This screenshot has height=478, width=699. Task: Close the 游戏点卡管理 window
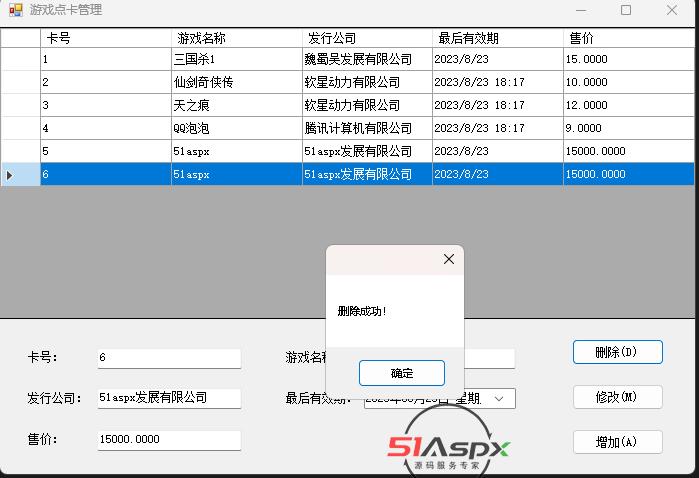tap(672, 10)
